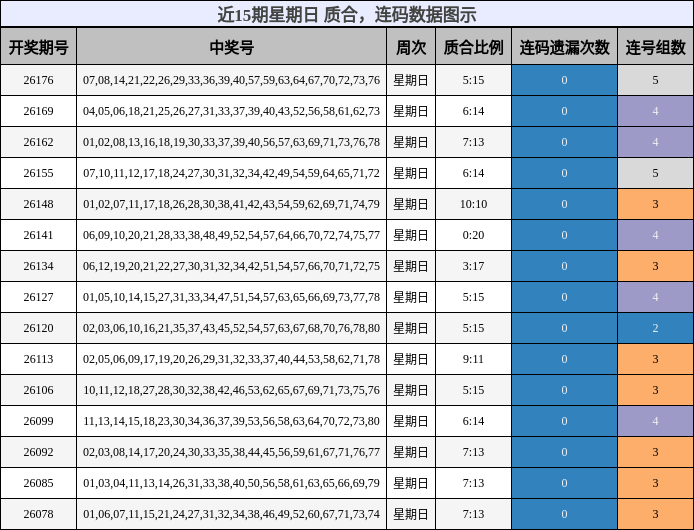Select period number 26106
694x530 pixels.
(x=39, y=390)
